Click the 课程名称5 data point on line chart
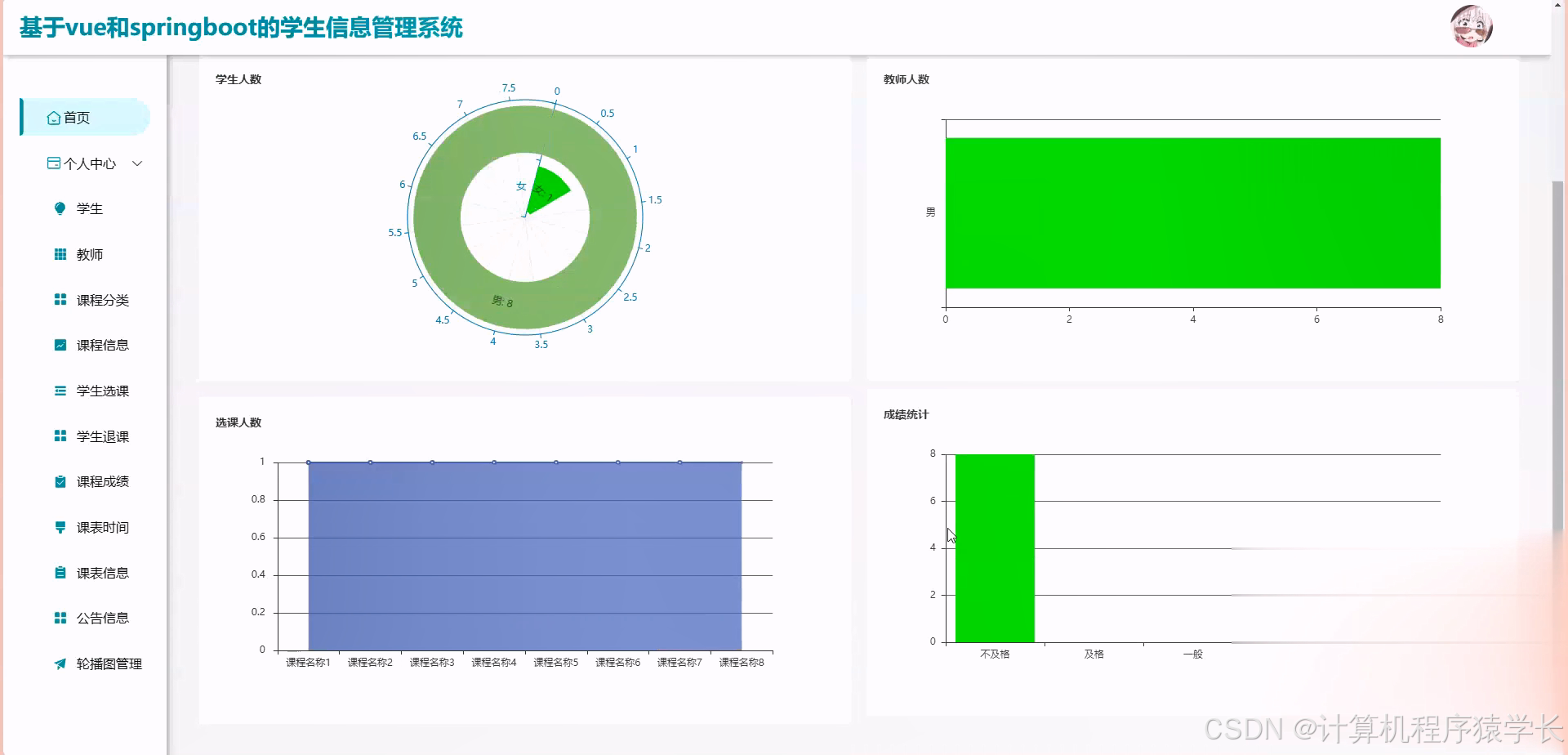The width and height of the screenshot is (1568, 755). coord(556,462)
